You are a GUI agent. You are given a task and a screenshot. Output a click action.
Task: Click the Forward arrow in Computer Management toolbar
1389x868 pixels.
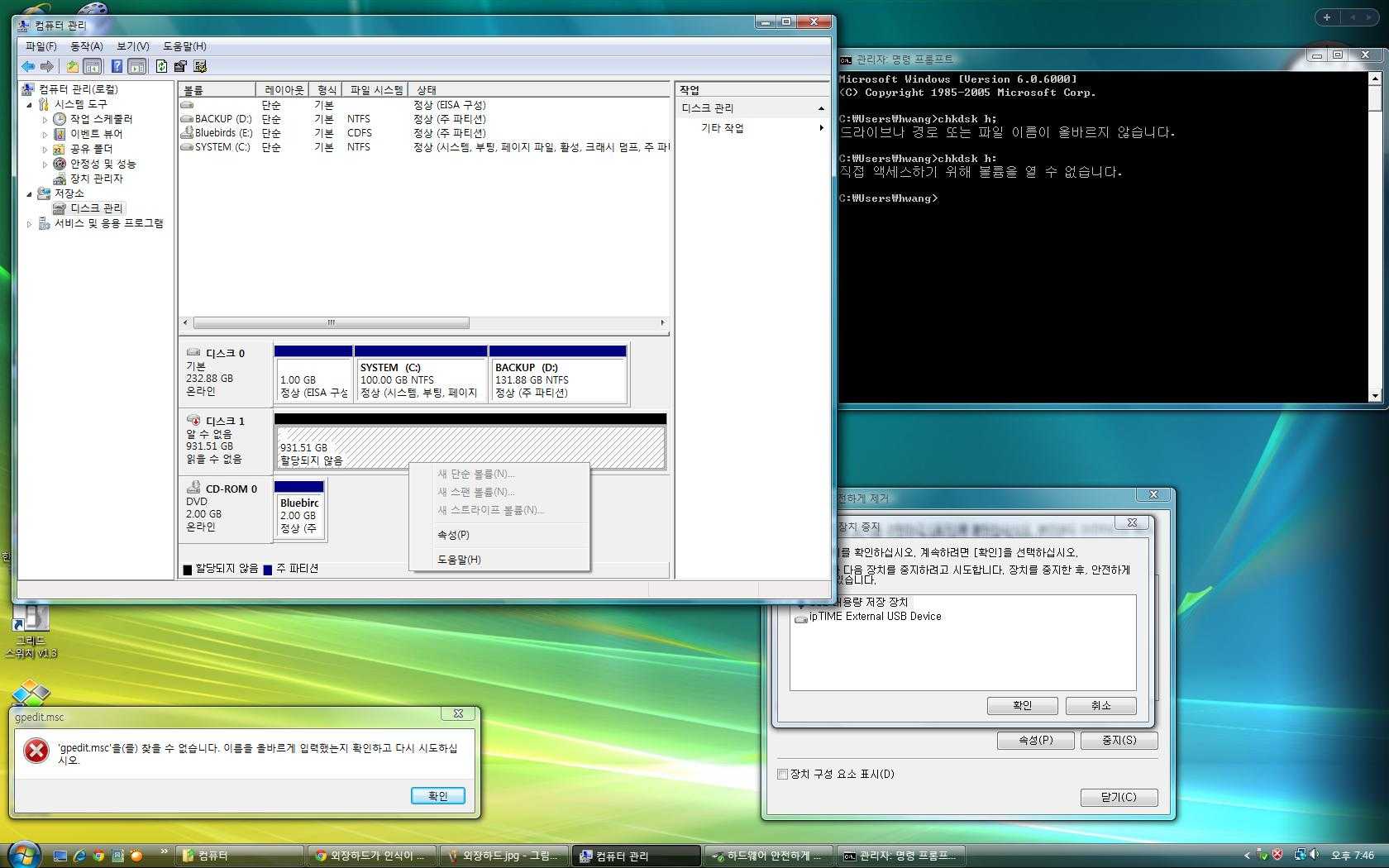click(x=47, y=66)
